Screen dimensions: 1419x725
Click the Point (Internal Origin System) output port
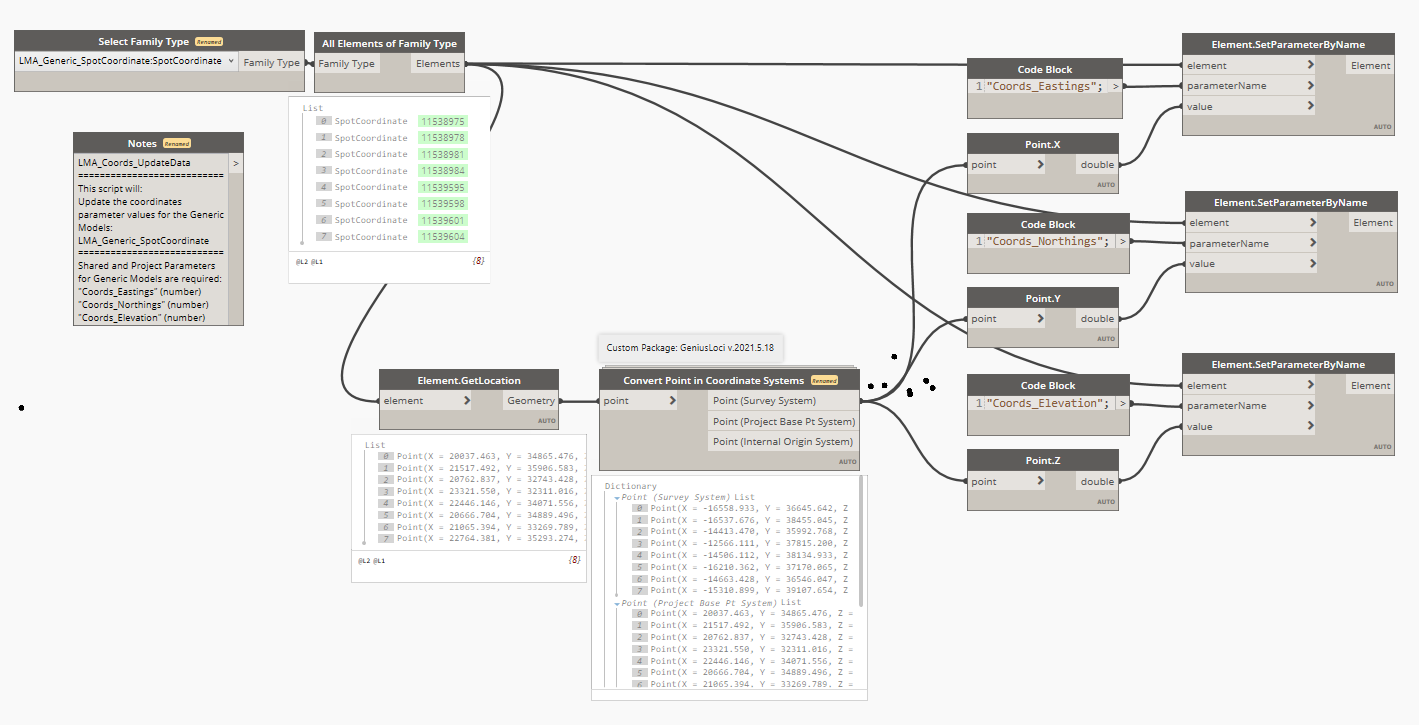pos(783,441)
